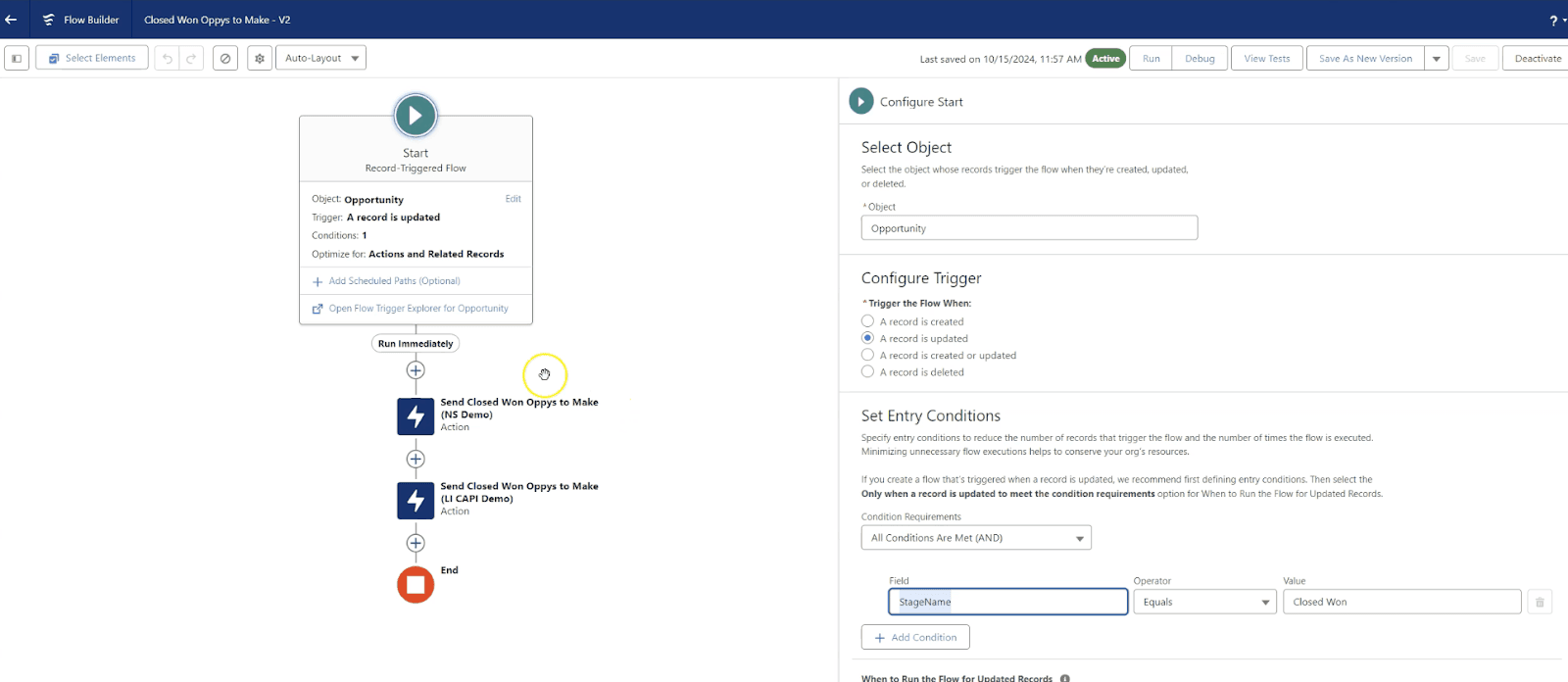Select 'A record is created or updated'
The height and width of the screenshot is (682, 1568).
[867, 355]
